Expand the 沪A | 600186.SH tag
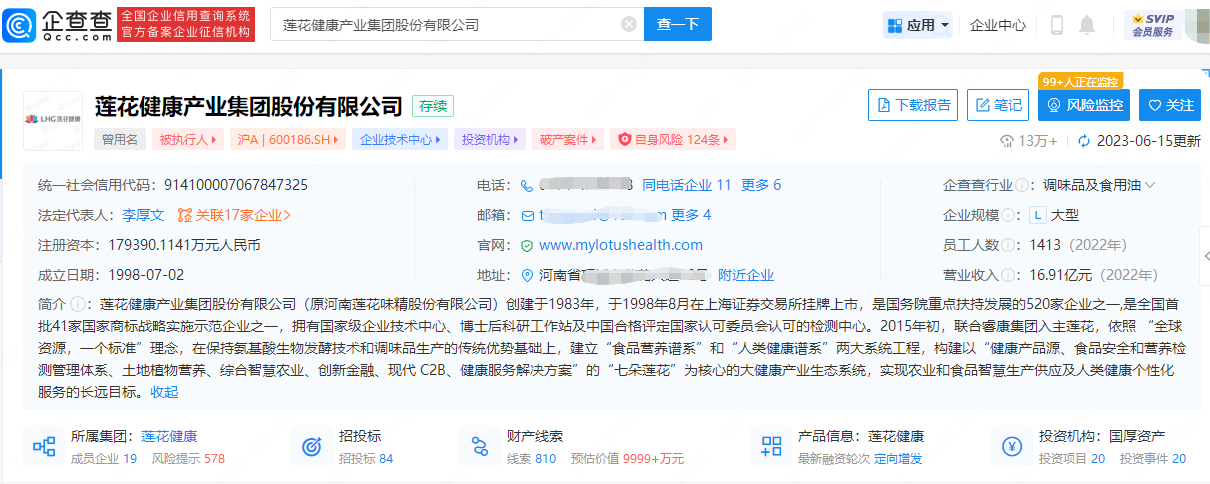Image resolution: width=1210 pixels, height=484 pixels. tap(288, 140)
